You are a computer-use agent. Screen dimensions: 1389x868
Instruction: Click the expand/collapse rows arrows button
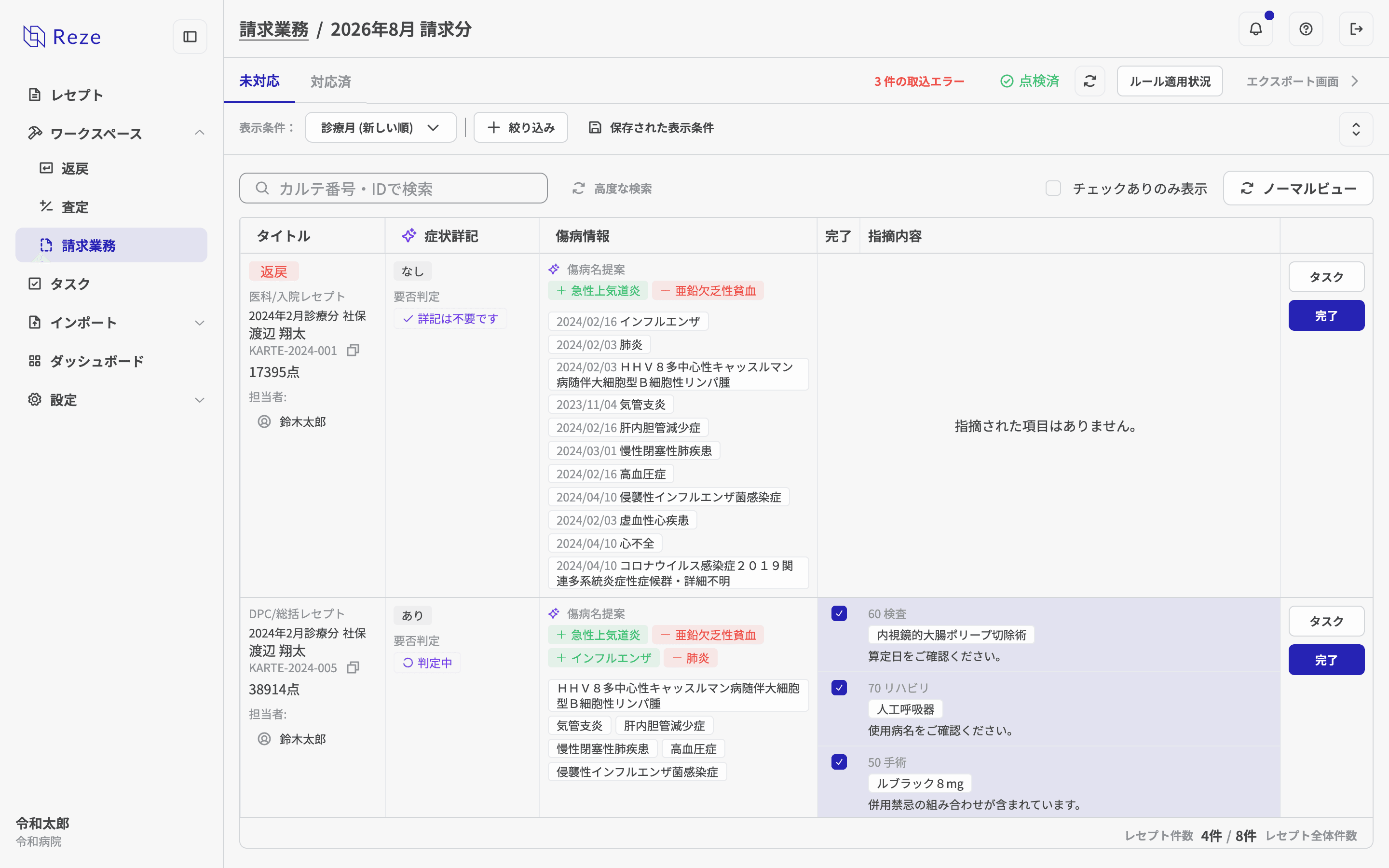[1356, 129]
